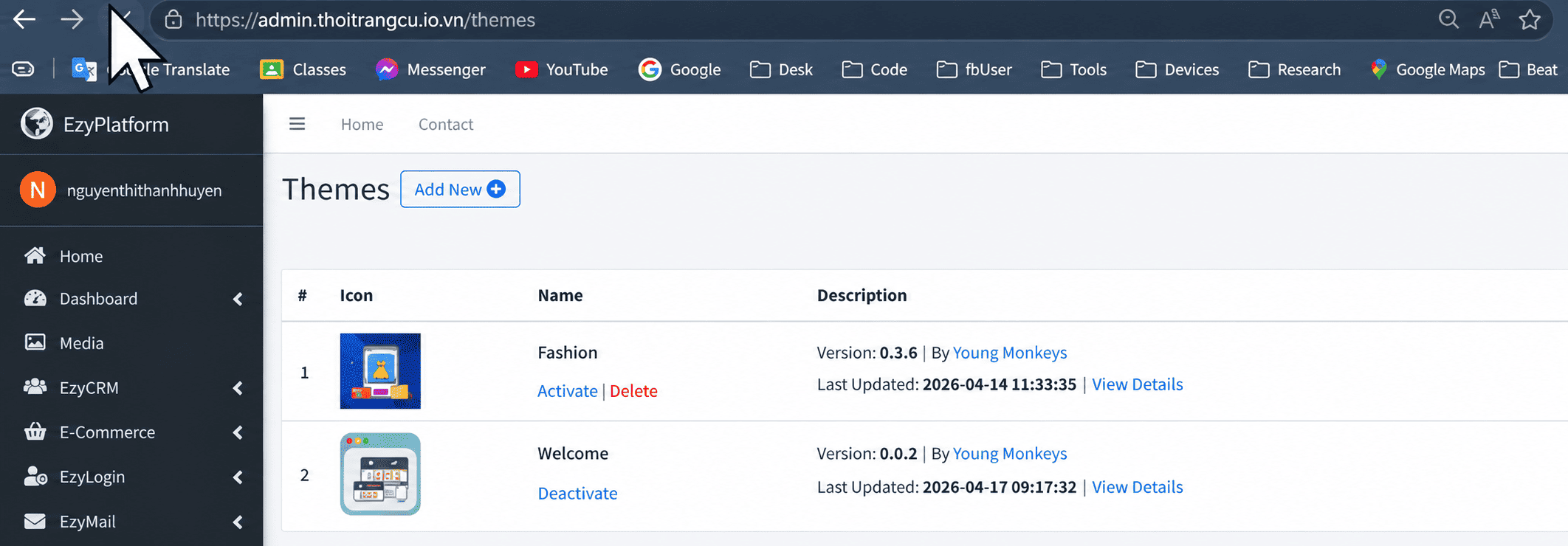Bookmark page with the star icon
Viewport: 1568px width, 546px height.
coord(1530,19)
